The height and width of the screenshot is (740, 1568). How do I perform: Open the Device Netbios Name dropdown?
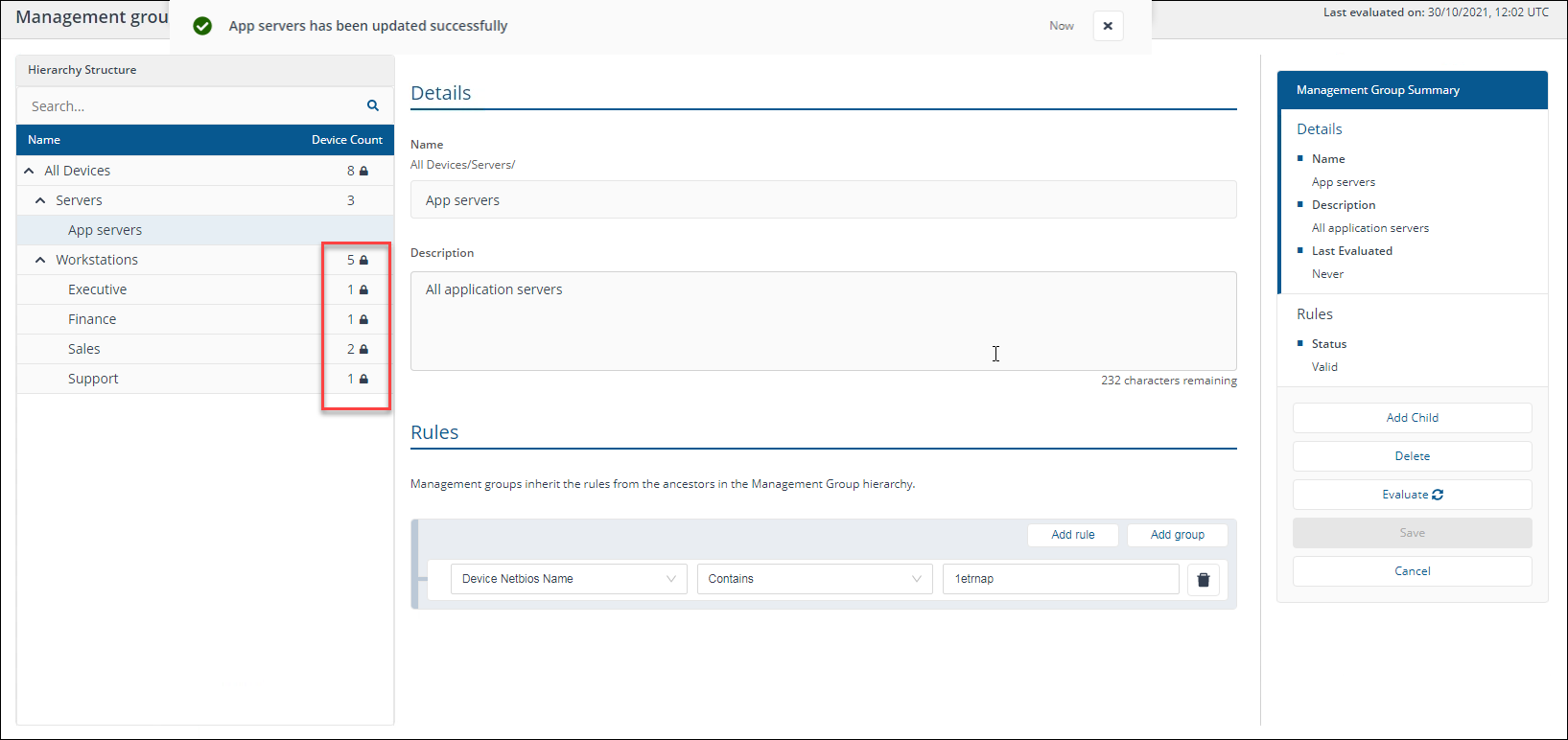coord(568,579)
